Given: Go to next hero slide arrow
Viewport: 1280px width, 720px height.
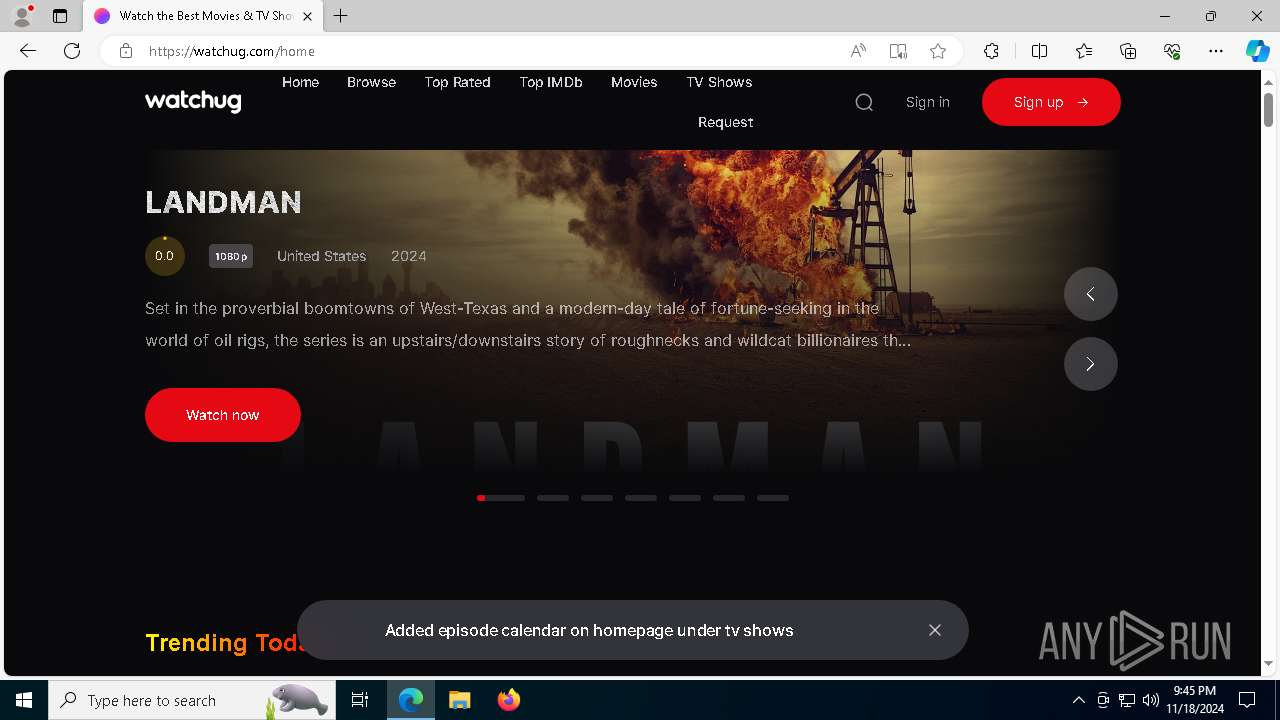Looking at the screenshot, I should (1090, 364).
